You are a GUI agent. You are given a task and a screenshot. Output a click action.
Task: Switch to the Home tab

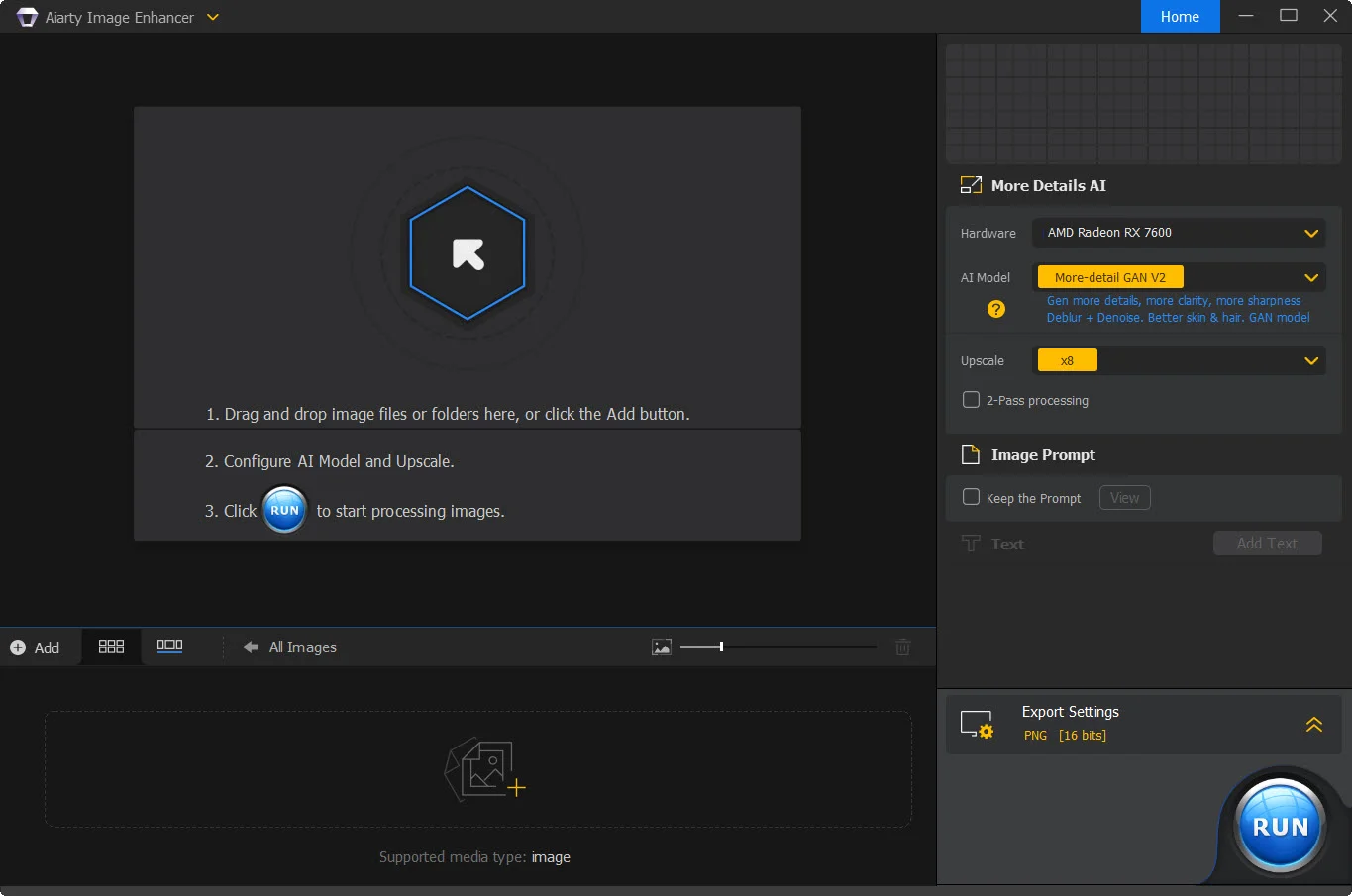point(1180,16)
